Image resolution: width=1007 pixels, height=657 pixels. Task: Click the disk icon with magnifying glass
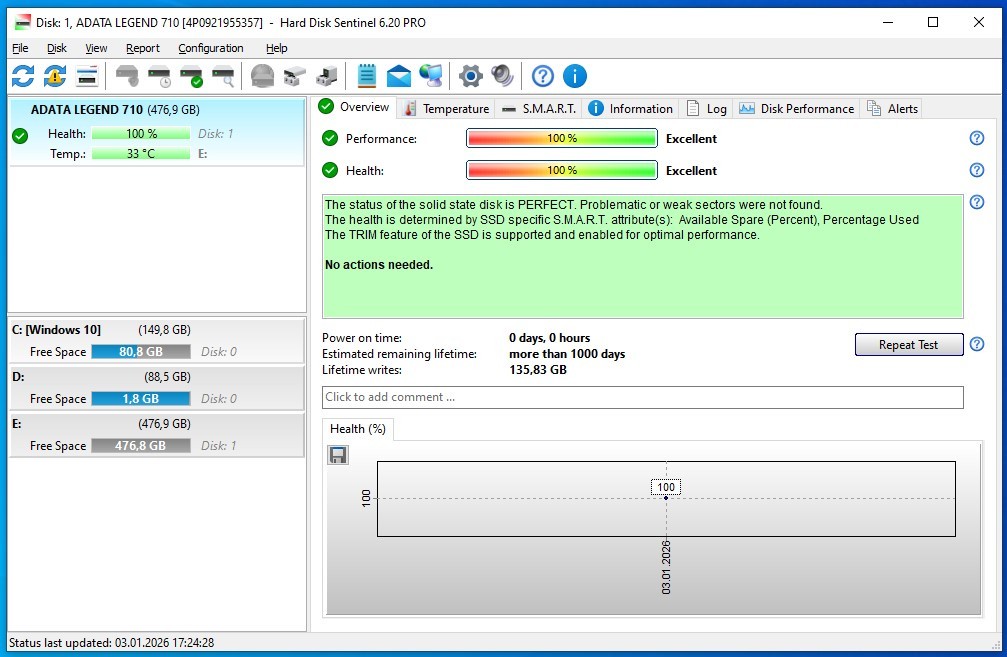tap(223, 76)
